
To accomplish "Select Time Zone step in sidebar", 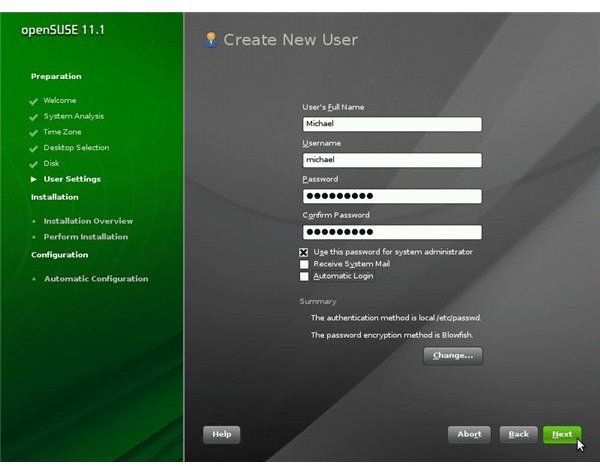I will (x=62, y=132).
